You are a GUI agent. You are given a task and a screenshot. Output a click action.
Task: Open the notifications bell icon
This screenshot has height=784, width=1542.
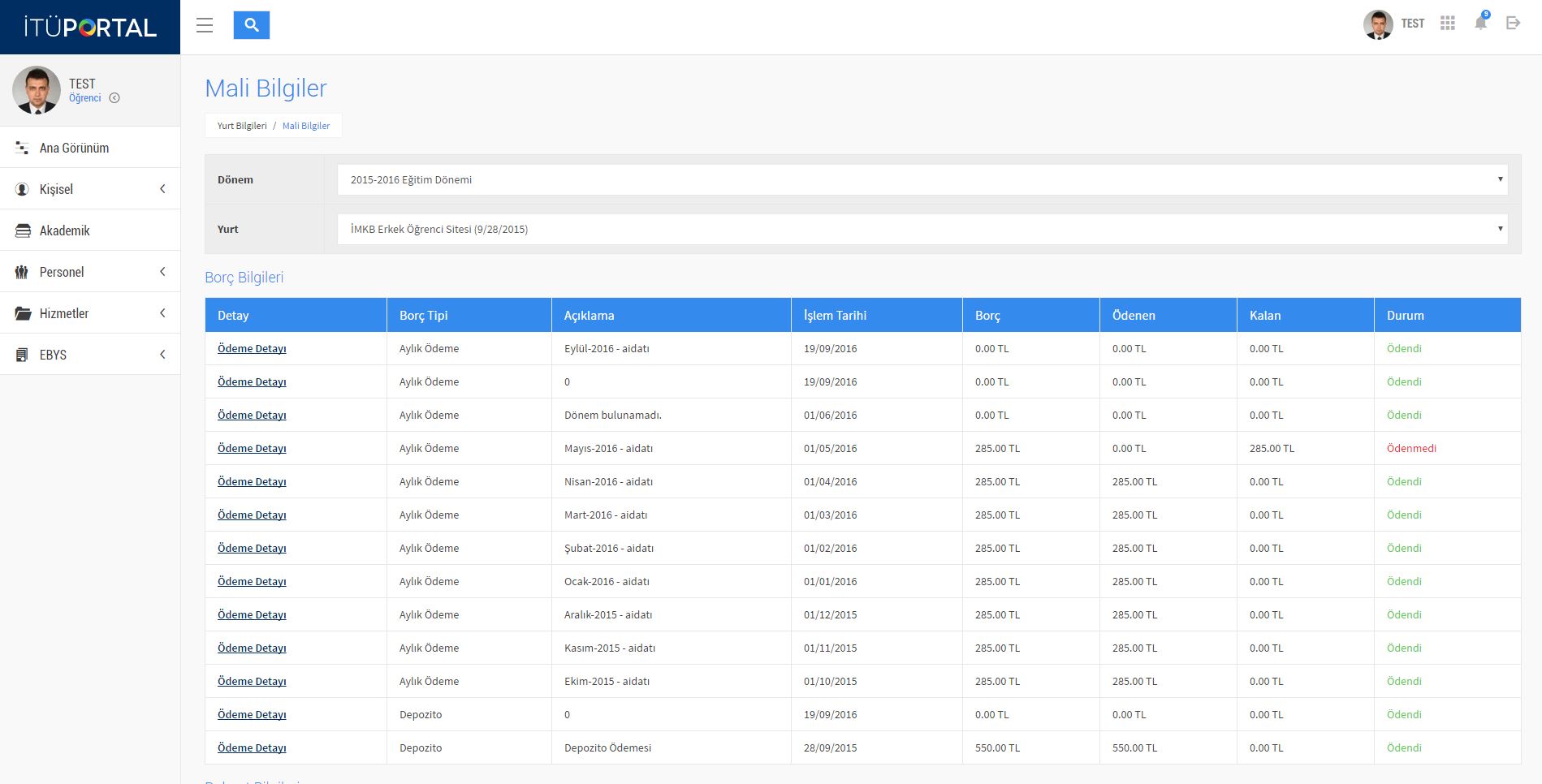(1480, 23)
